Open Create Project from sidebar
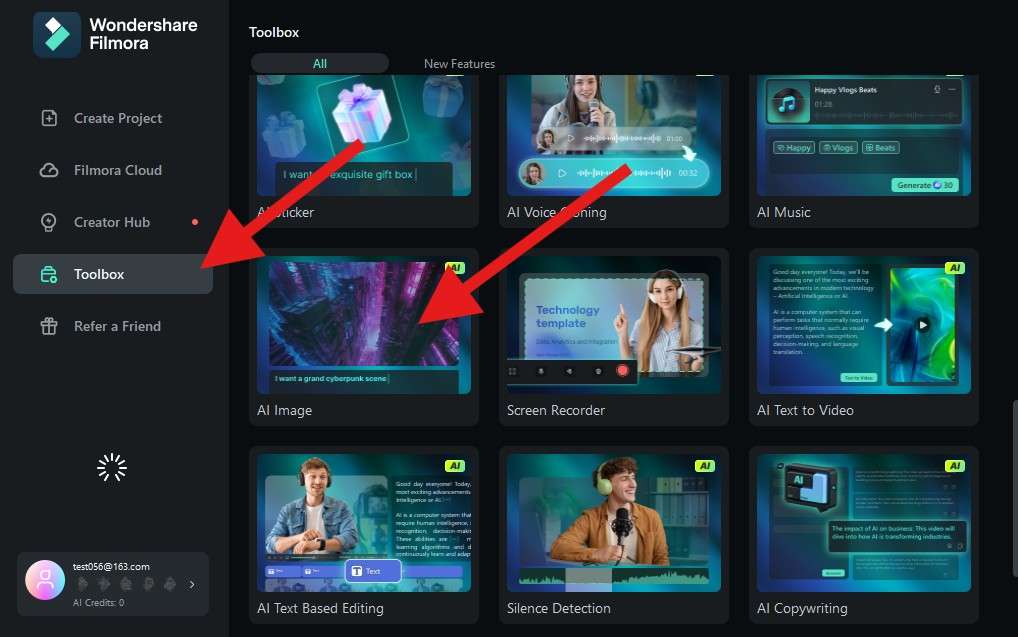The width and height of the screenshot is (1018, 637). pos(113,118)
